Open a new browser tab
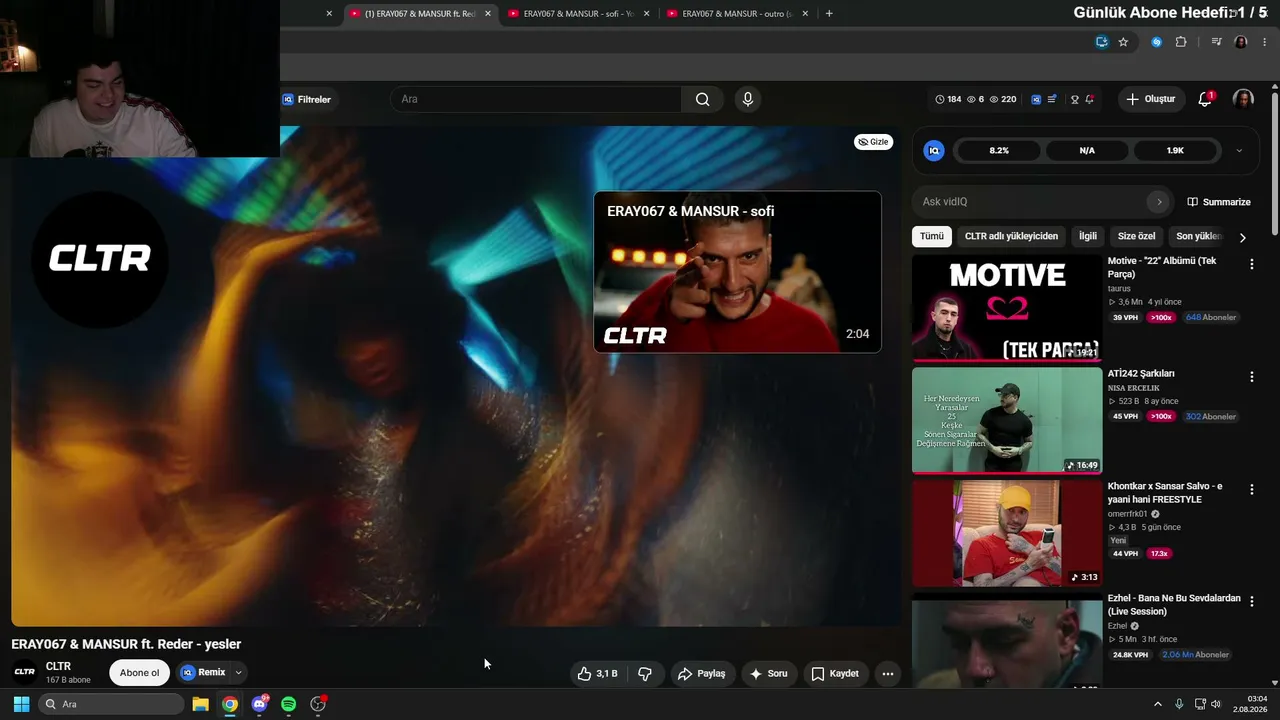 (829, 14)
